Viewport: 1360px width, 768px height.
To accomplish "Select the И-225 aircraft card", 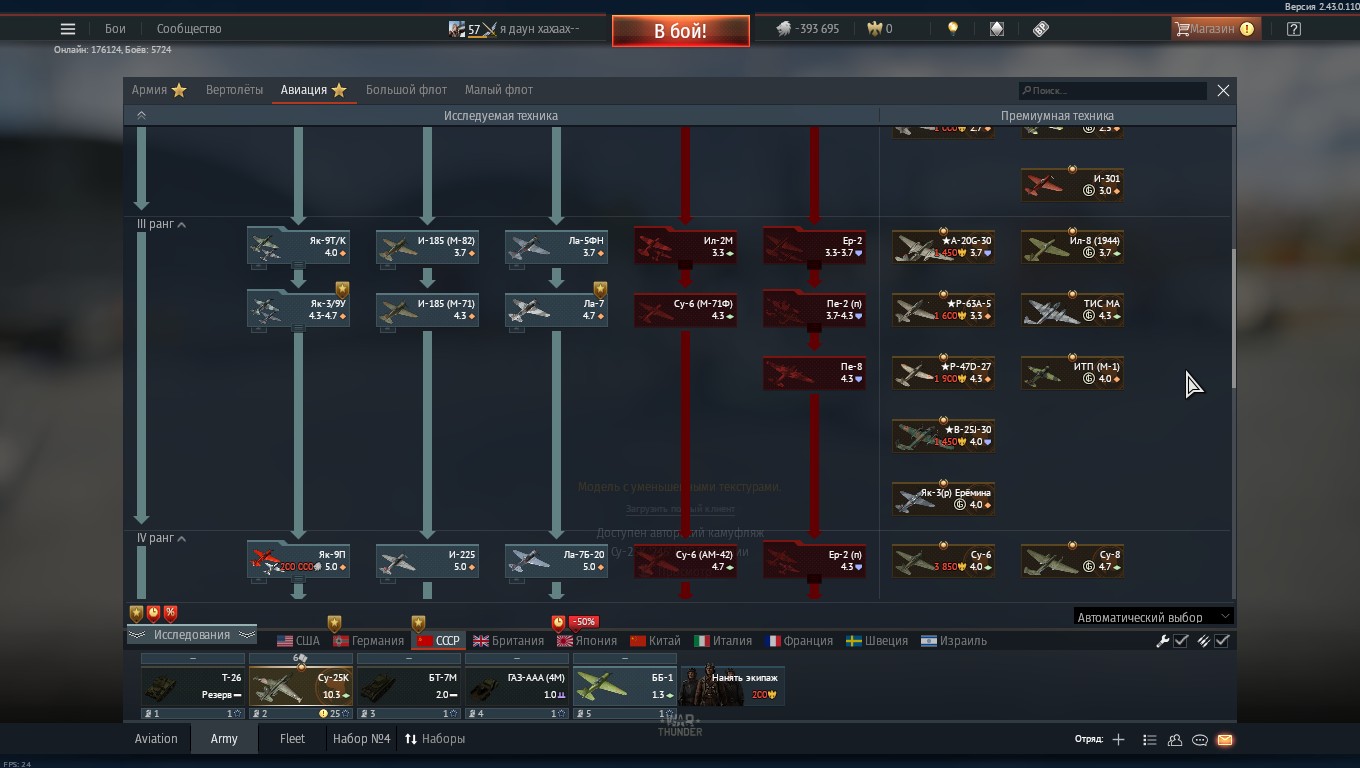I will tap(427, 560).
